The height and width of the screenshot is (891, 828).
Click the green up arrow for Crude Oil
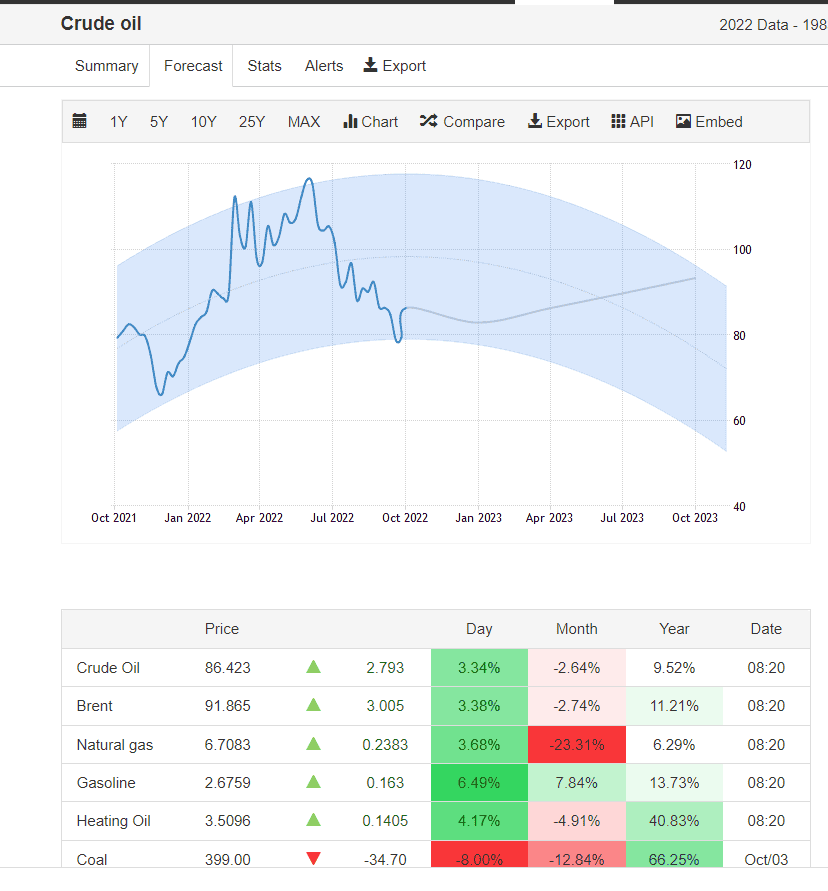click(x=314, y=667)
